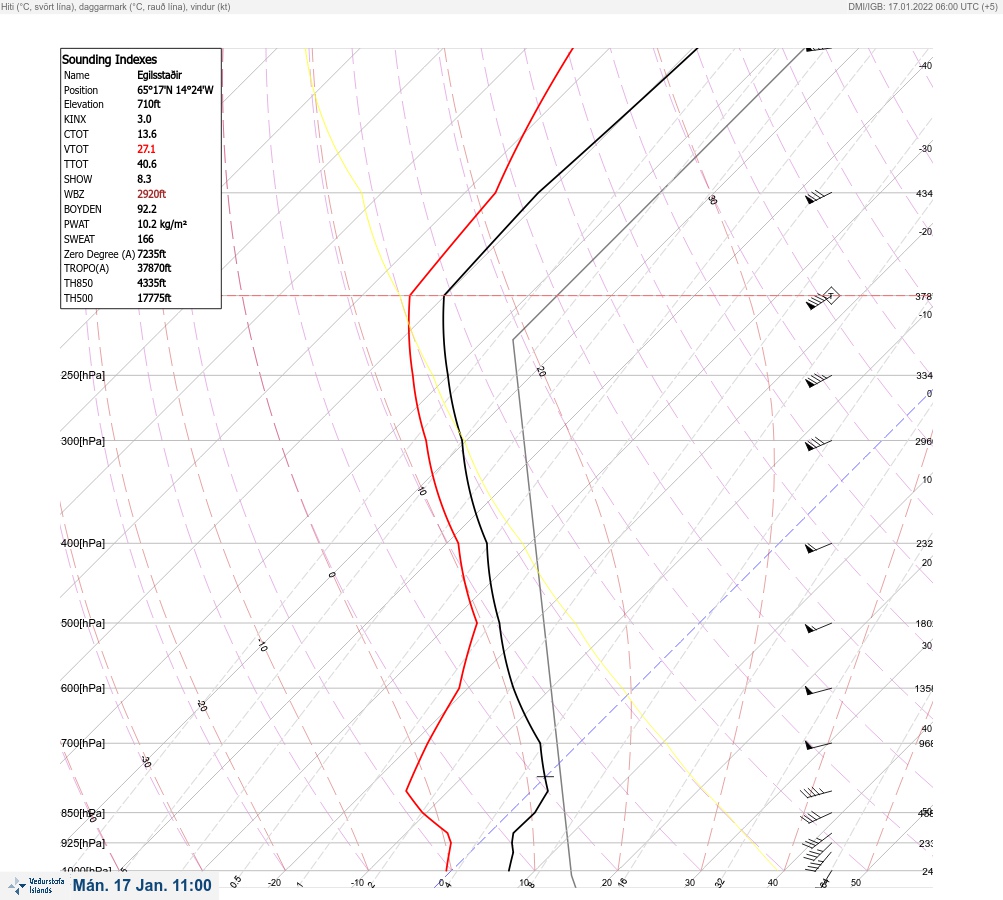Click the 850[hPa] pressure label
This screenshot has width=1003, height=900.
point(83,813)
